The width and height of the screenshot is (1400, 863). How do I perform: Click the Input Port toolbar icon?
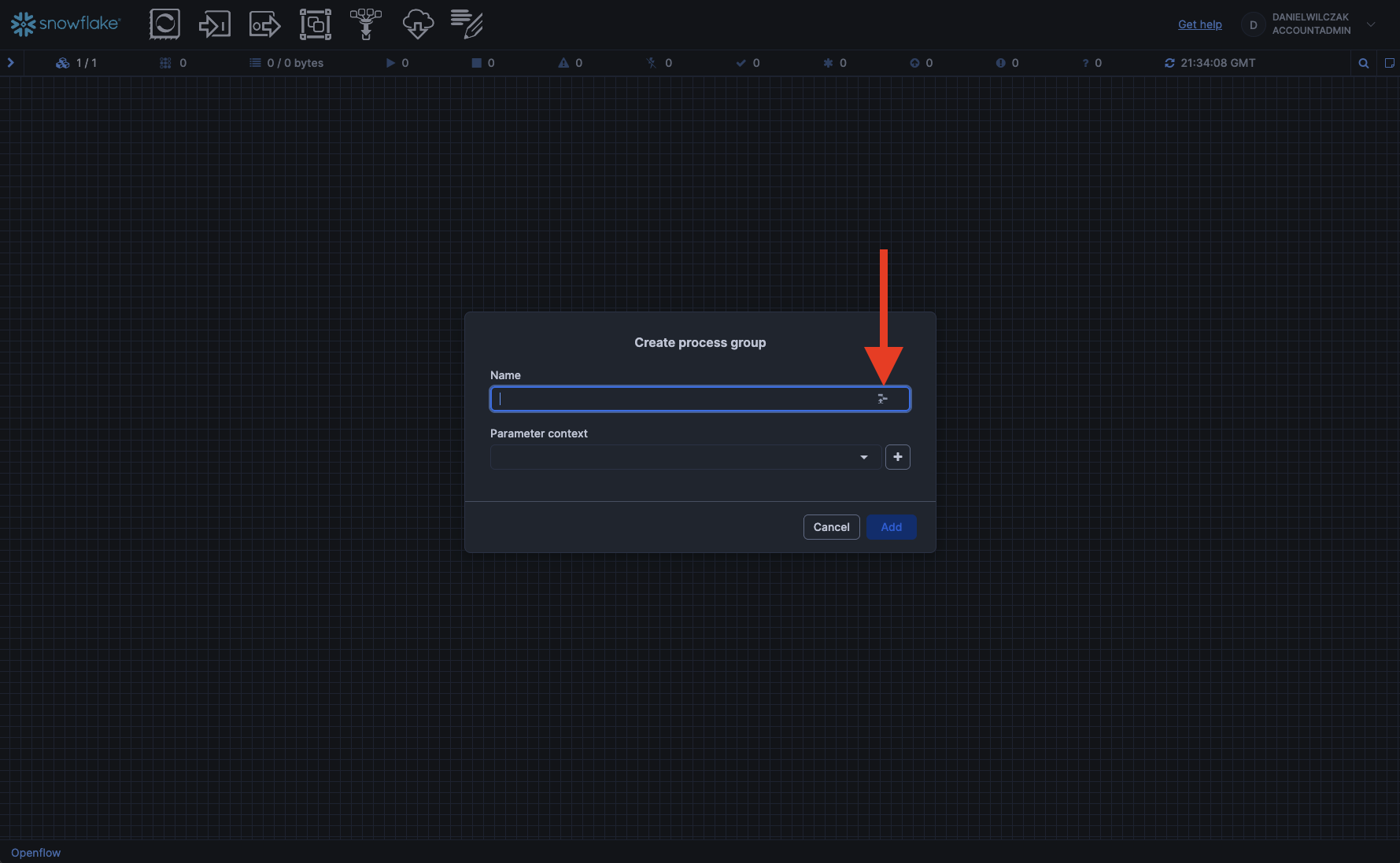pos(214,24)
